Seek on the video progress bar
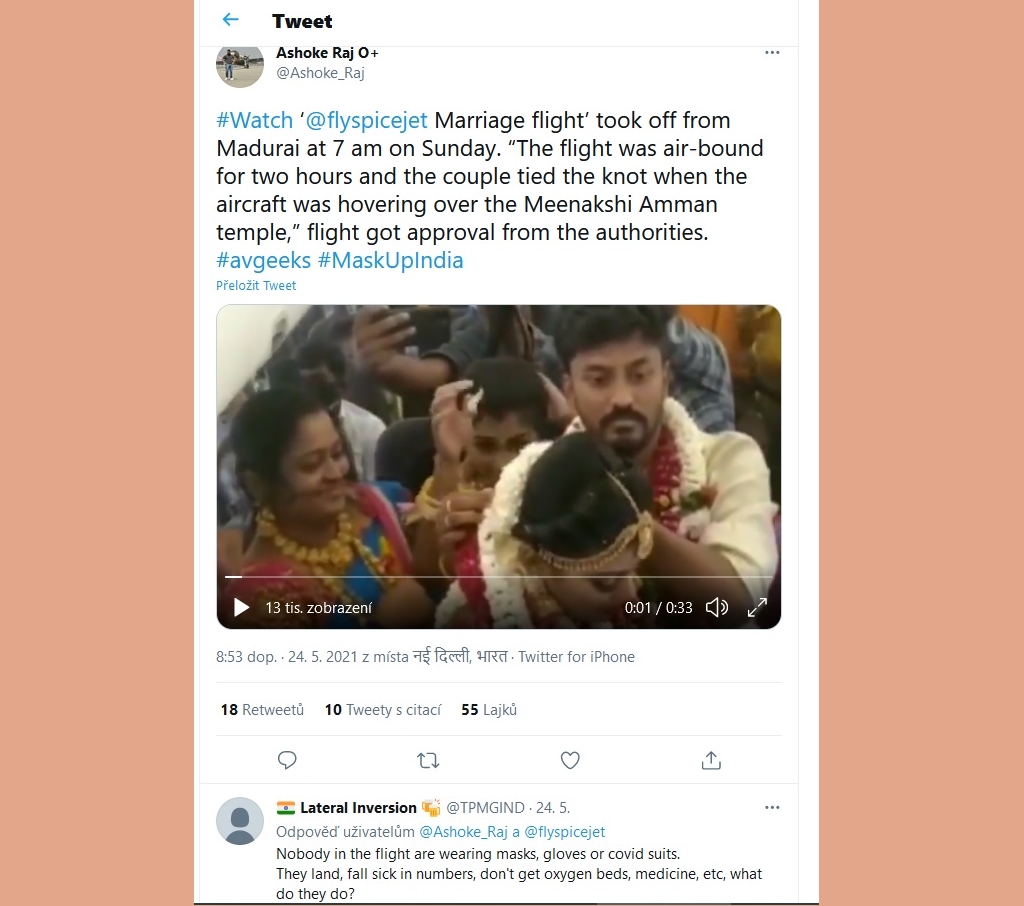 point(498,577)
